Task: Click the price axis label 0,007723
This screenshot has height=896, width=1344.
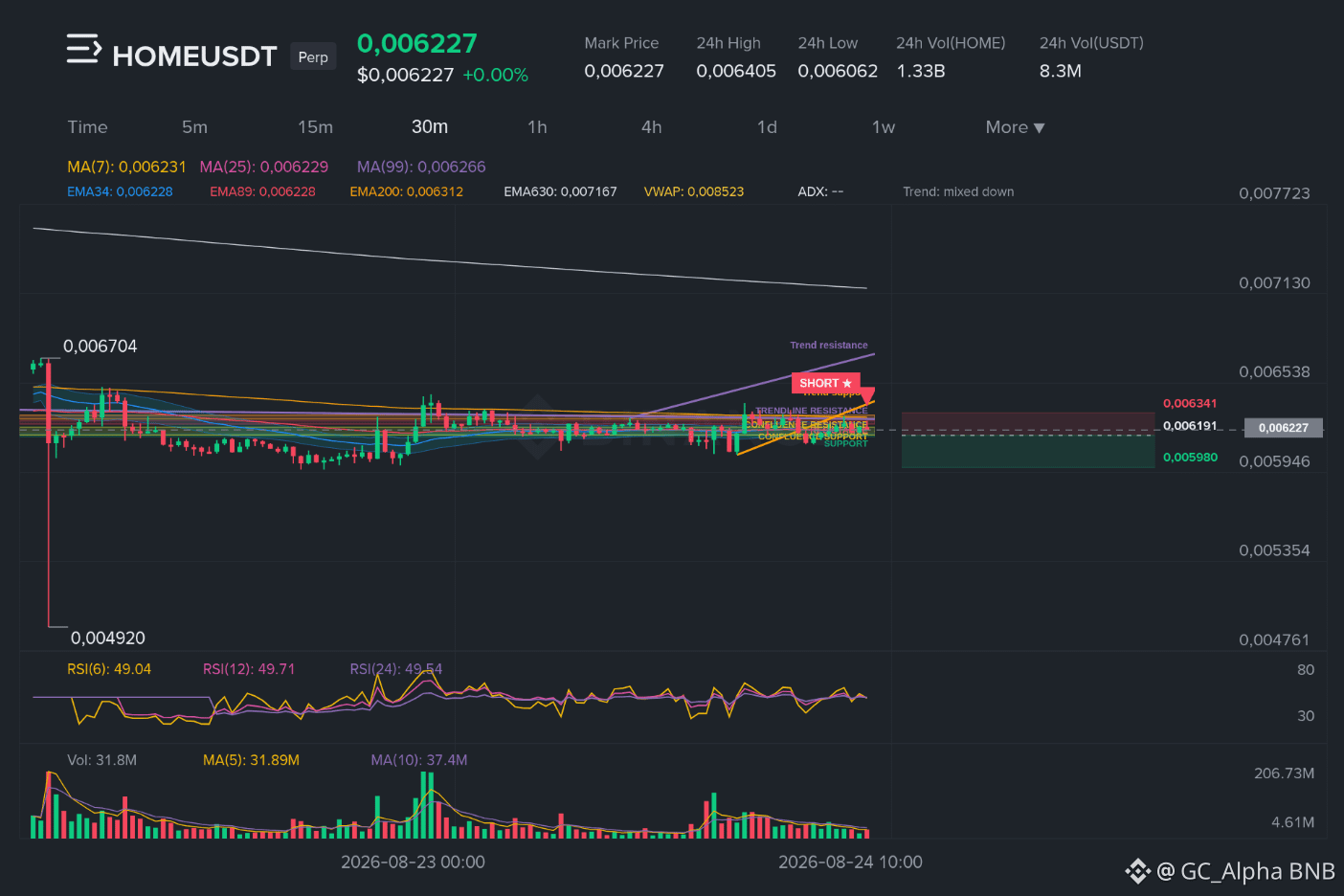Action: (x=1274, y=193)
